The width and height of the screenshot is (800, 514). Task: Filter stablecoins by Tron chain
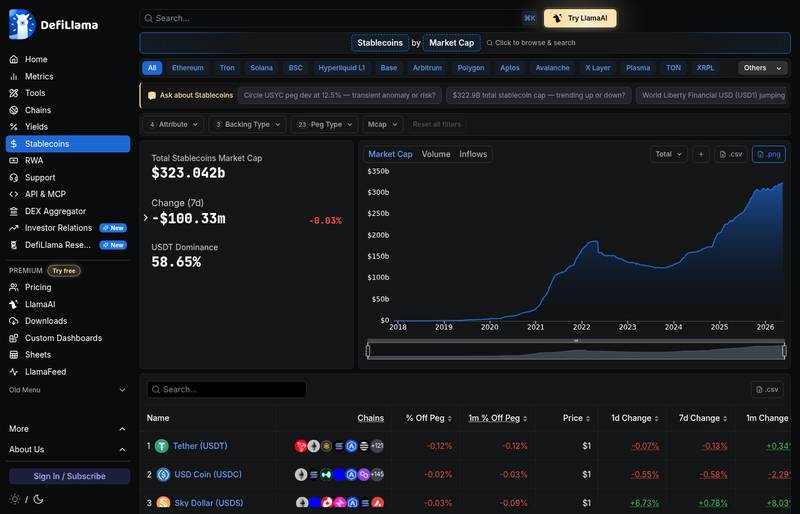pyautogui.click(x=227, y=68)
